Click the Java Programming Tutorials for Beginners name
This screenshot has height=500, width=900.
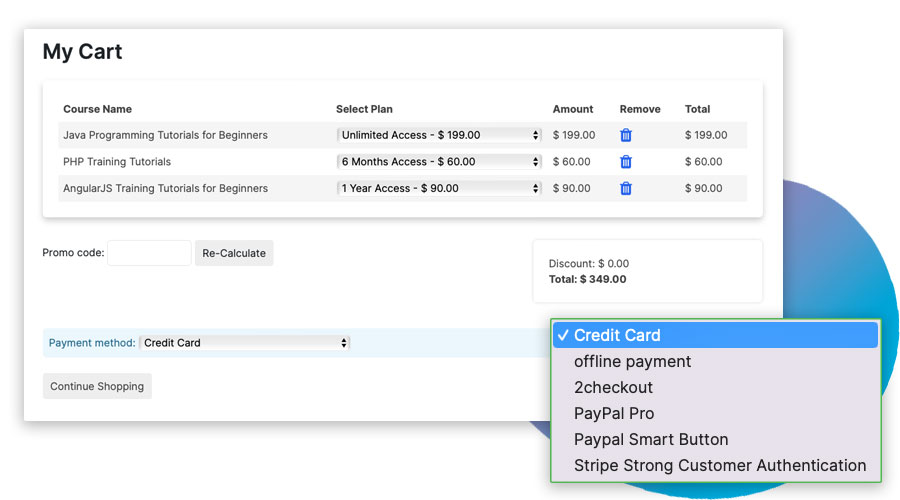[165, 135]
